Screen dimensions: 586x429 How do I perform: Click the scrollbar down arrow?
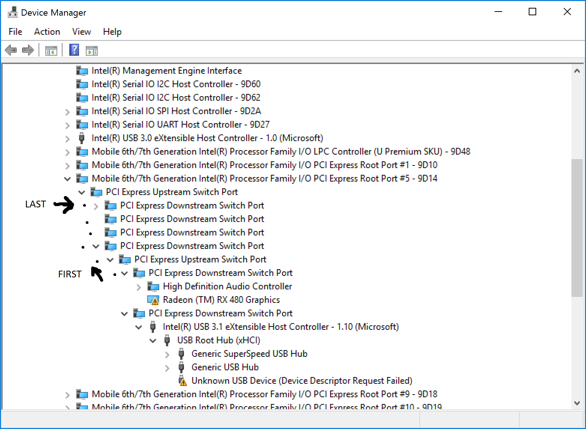[x=577, y=403]
